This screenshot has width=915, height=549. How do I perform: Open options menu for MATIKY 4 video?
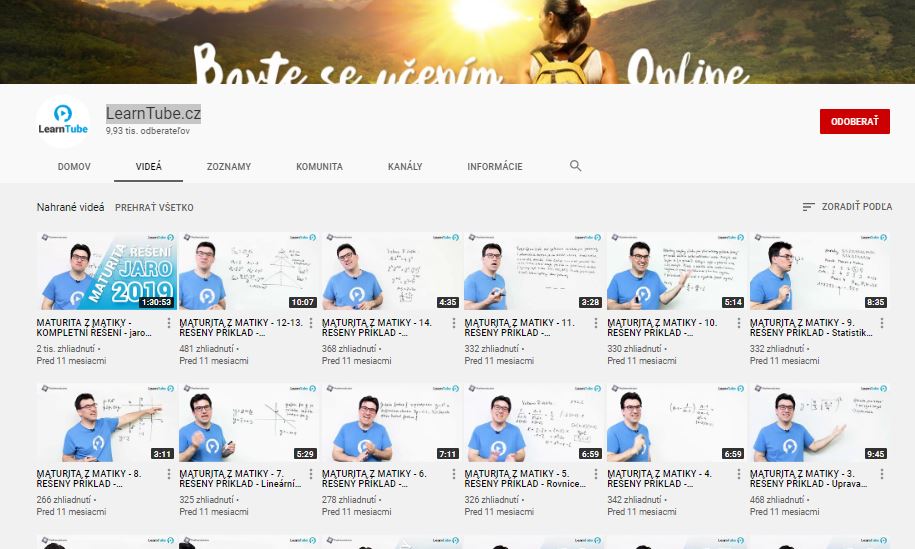coord(739,474)
